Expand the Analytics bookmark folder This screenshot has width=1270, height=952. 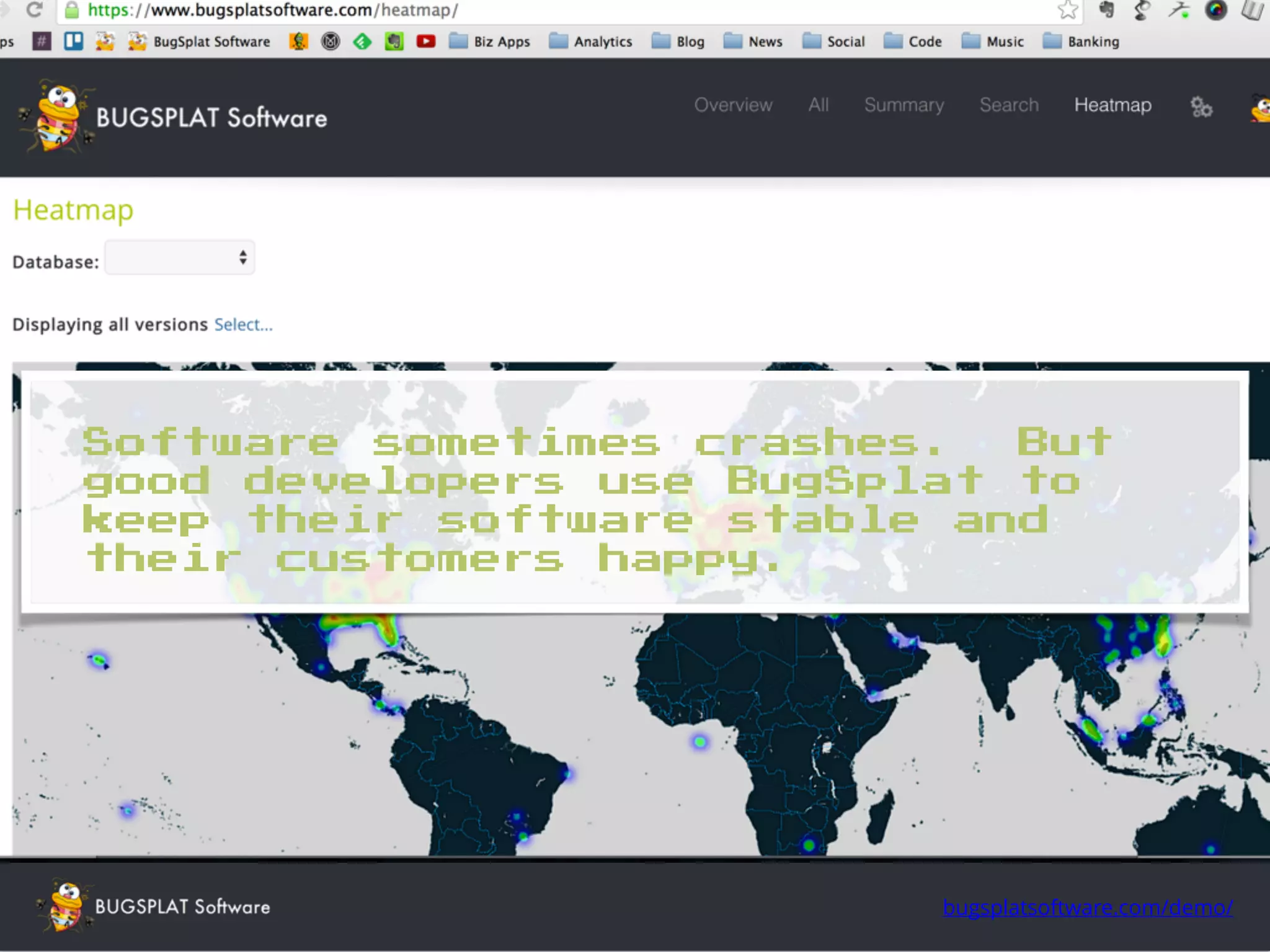590,42
